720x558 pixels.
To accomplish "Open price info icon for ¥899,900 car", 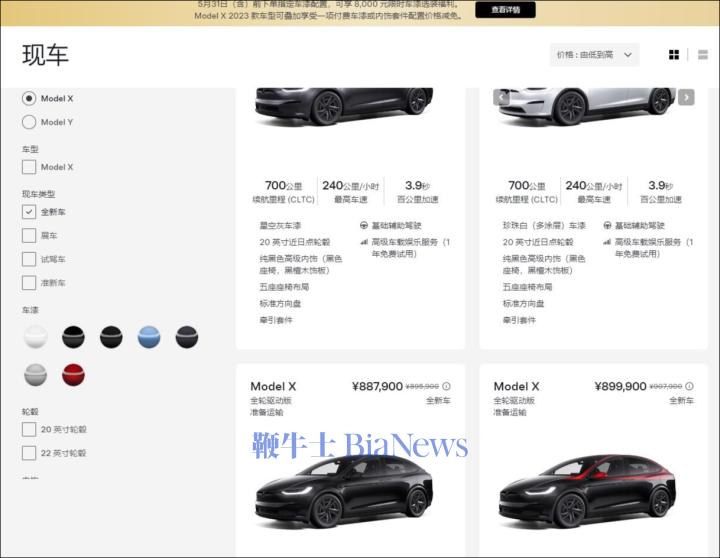I will point(689,386).
